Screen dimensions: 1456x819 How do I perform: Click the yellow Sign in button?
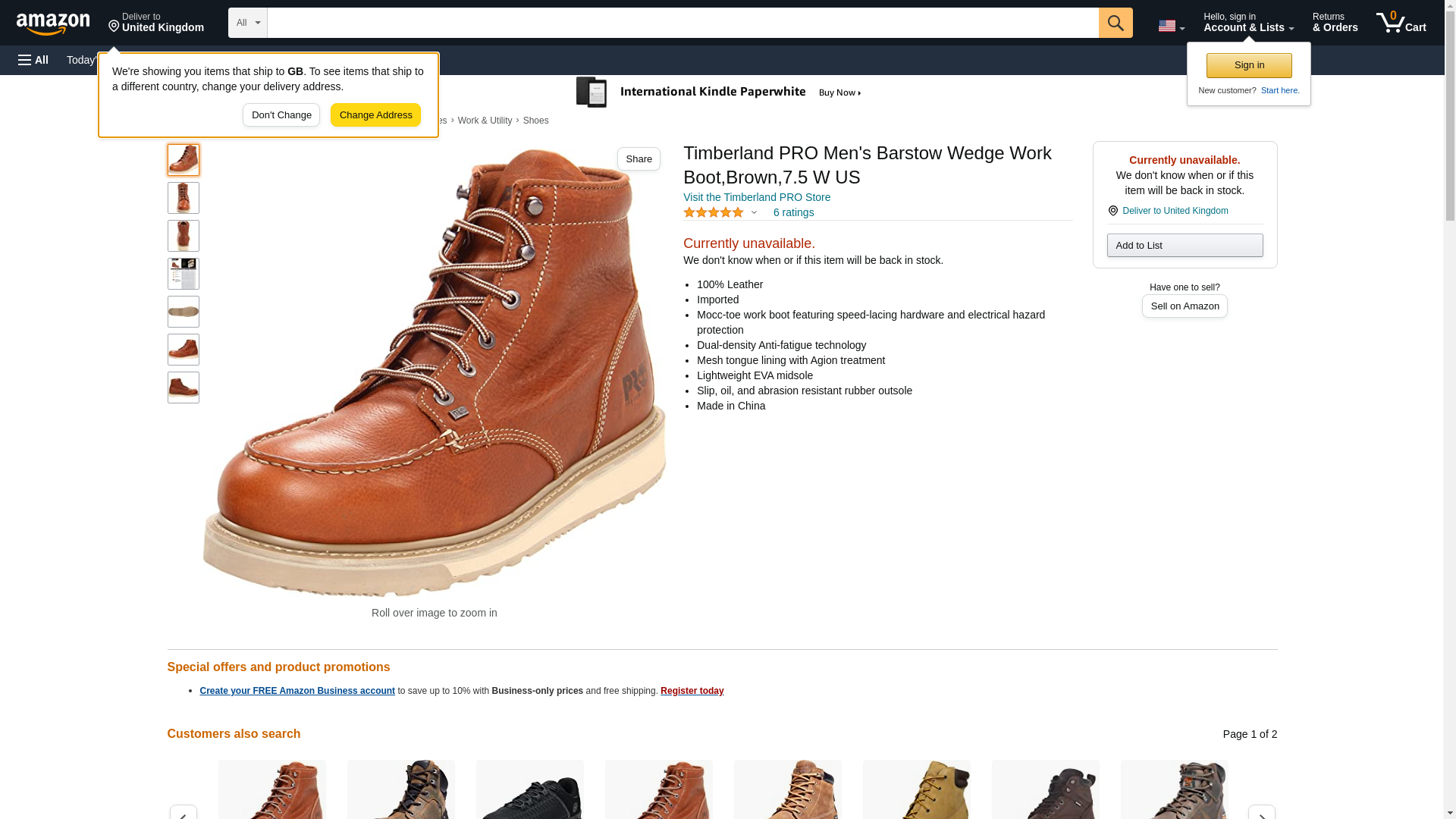(1249, 65)
